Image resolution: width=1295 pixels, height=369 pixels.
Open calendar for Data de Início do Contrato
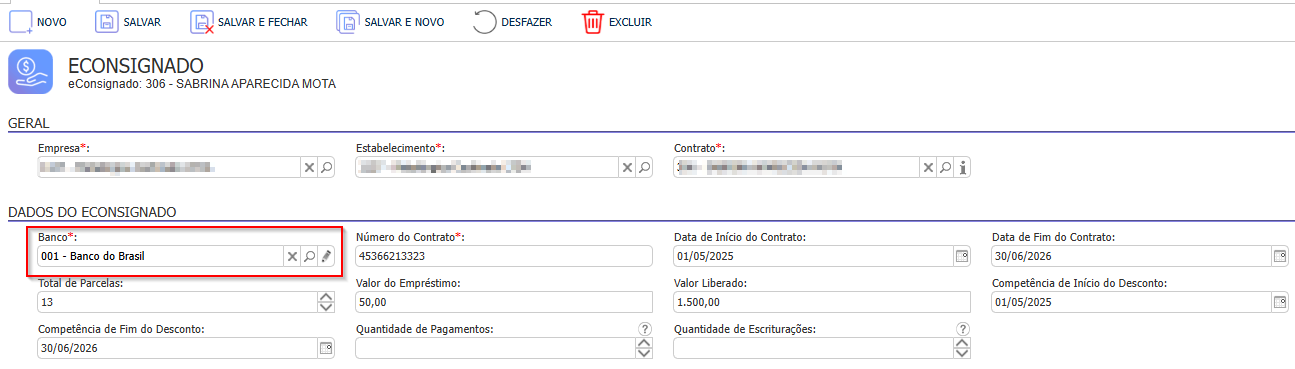tap(963, 257)
